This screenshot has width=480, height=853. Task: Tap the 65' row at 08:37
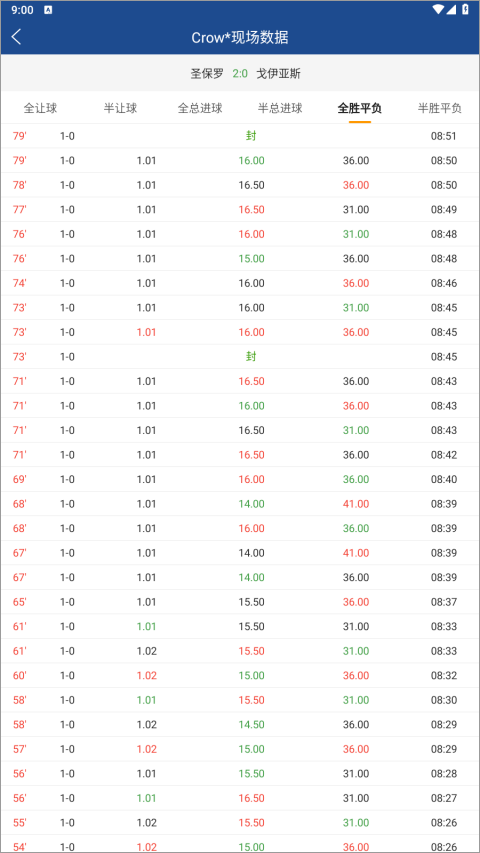pos(240,602)
